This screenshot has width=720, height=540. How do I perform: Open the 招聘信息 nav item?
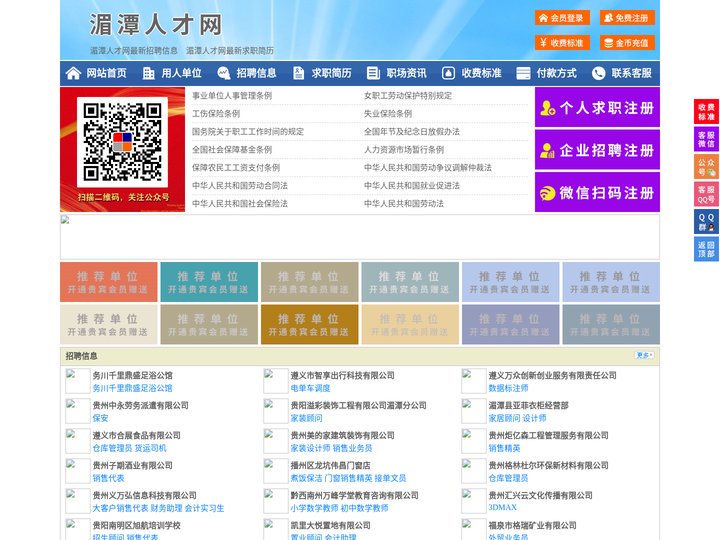[256, 73]
